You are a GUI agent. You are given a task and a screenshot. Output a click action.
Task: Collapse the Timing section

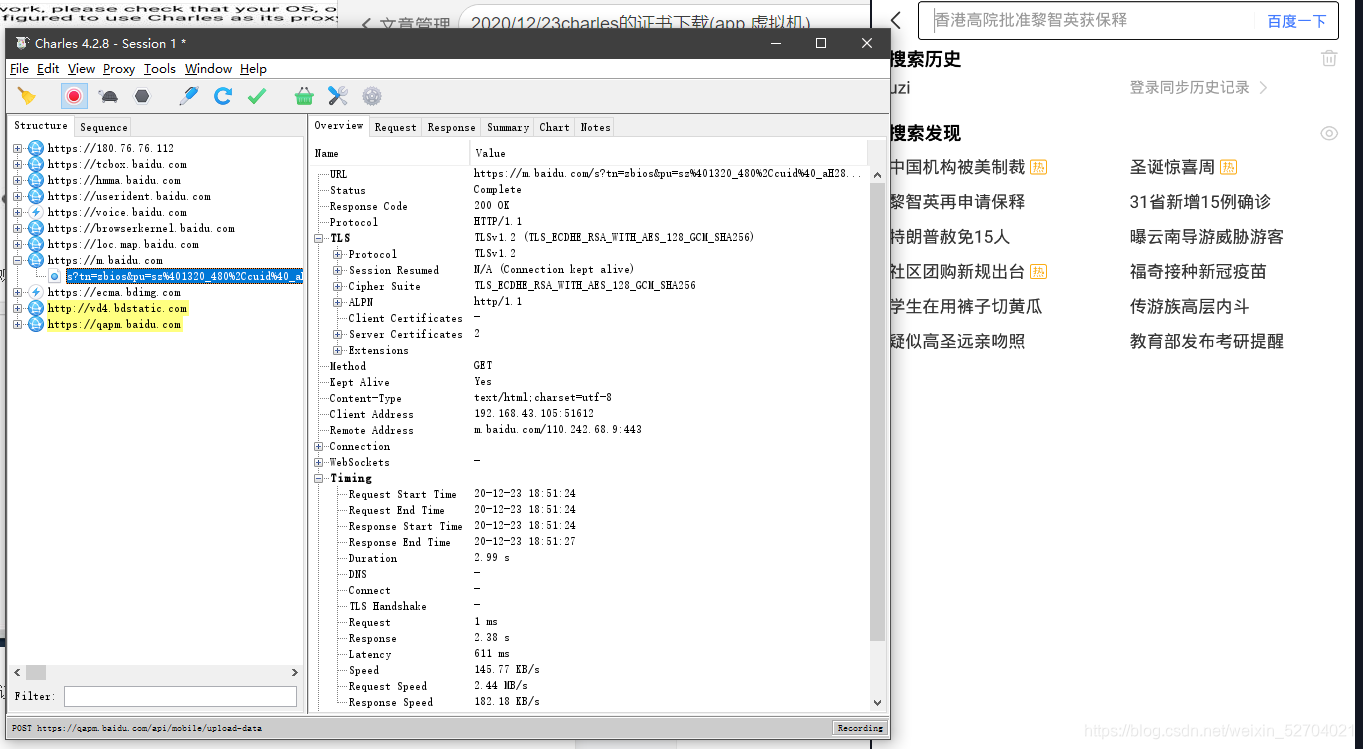click(x=319, y=478)
